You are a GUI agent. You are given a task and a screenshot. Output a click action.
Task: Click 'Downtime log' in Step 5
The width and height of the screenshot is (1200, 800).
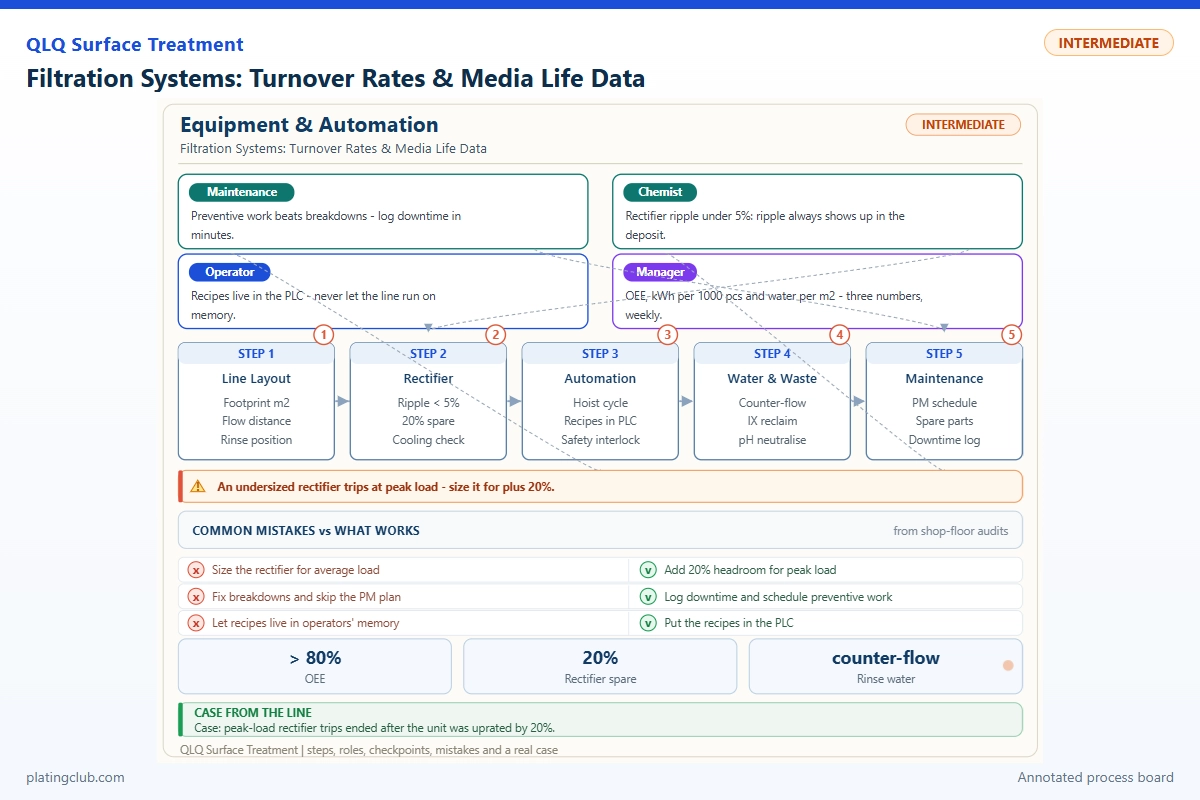[944, 440]
